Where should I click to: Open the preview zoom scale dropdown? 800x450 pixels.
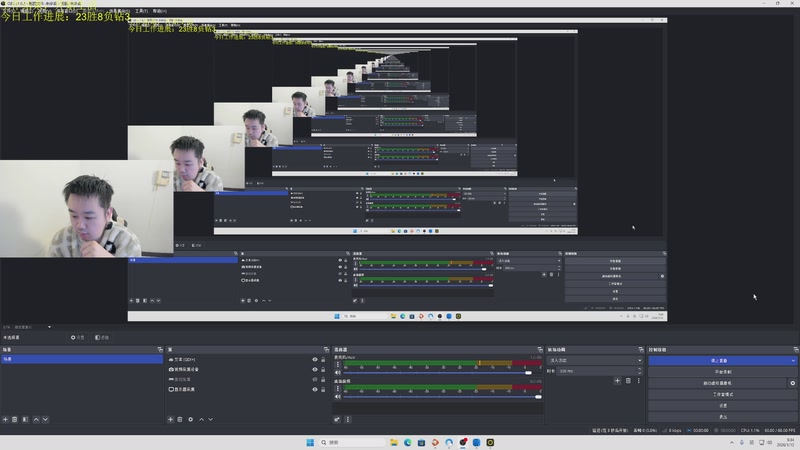pos(28,327)
